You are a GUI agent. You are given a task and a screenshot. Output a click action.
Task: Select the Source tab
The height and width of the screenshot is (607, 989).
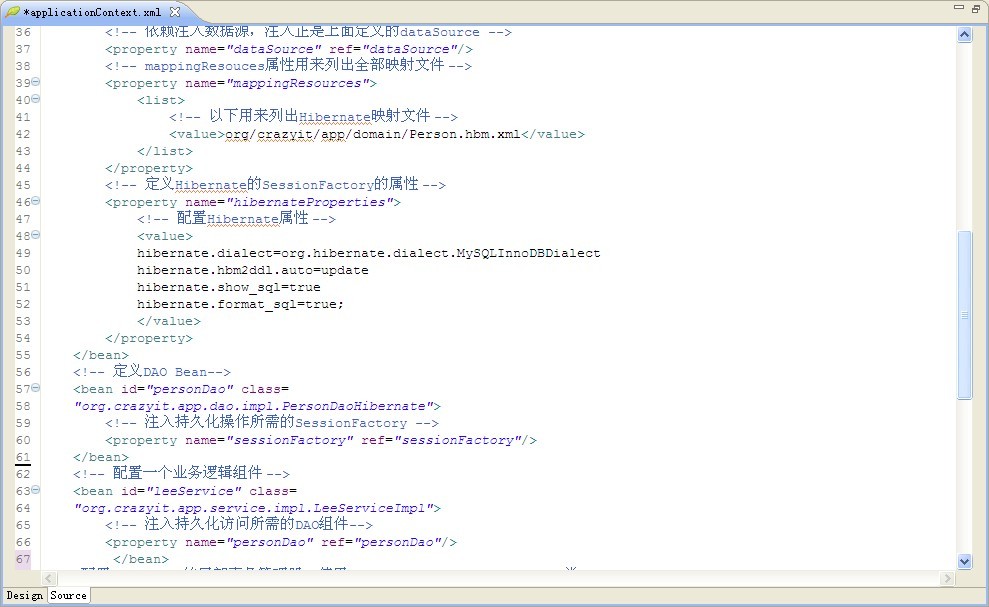coord(67,595)
